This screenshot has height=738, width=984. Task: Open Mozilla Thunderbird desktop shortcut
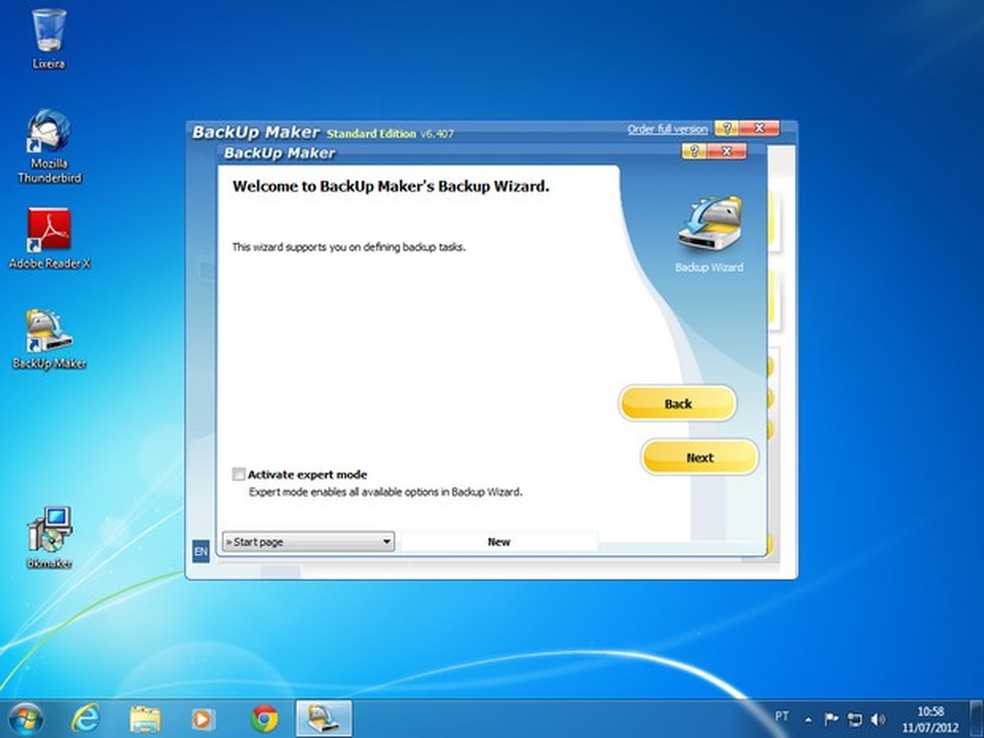[49, 136]
